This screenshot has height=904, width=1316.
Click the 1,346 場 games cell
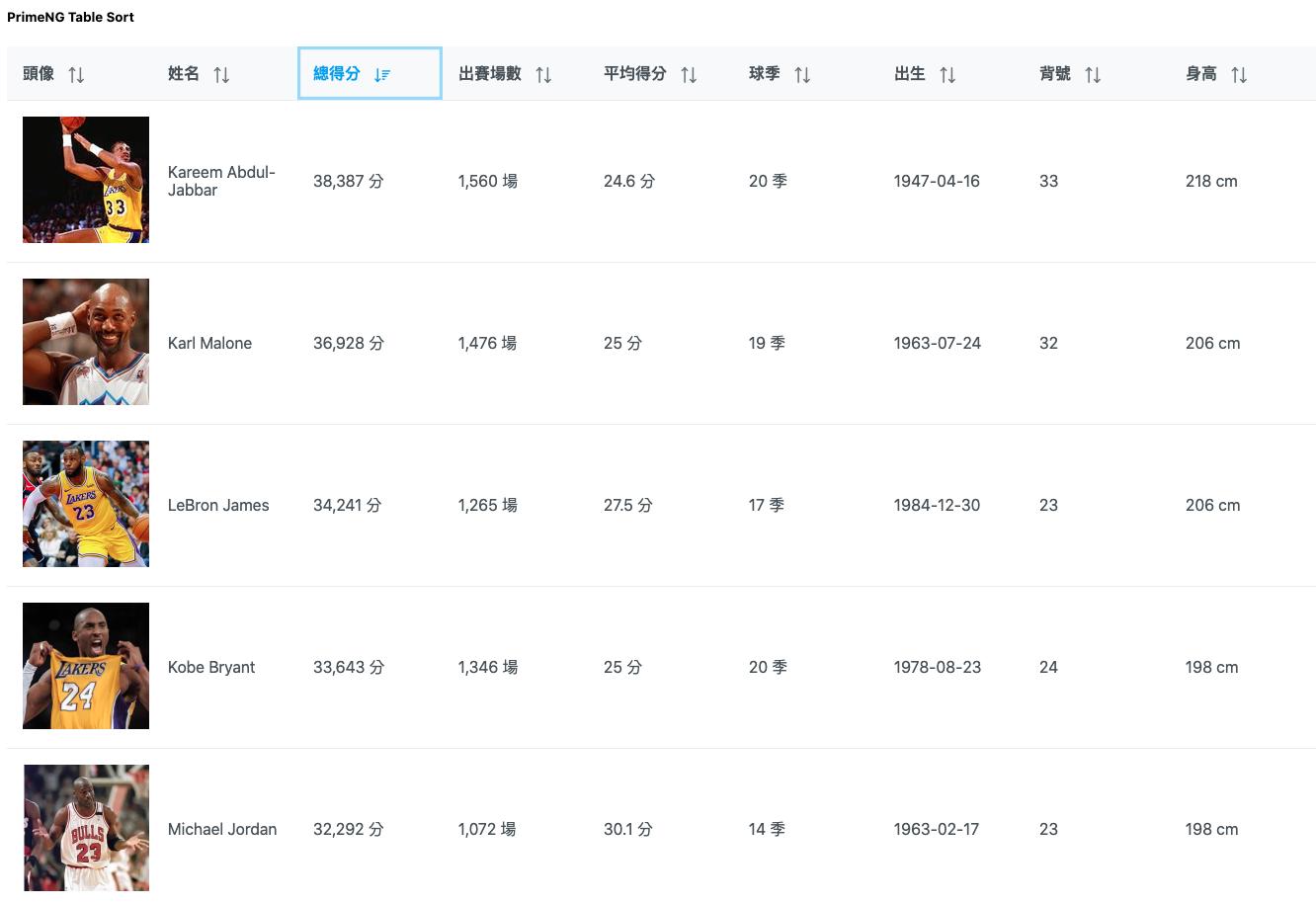click(x=488, y=668)
